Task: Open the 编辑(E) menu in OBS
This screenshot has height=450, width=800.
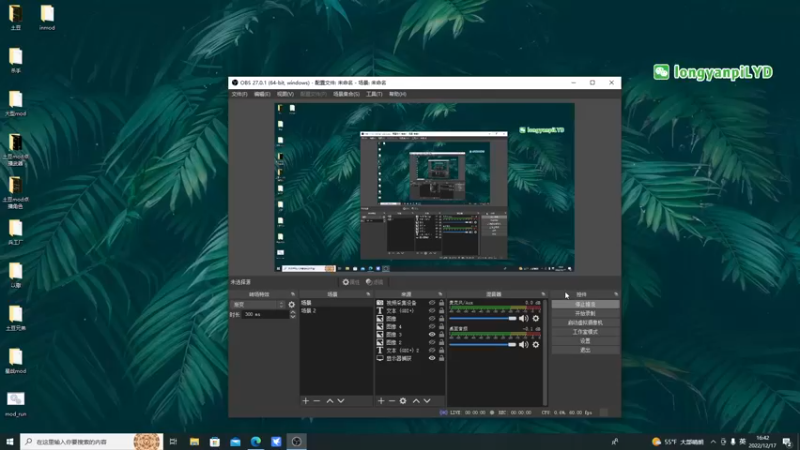Action: click(262, 94)
